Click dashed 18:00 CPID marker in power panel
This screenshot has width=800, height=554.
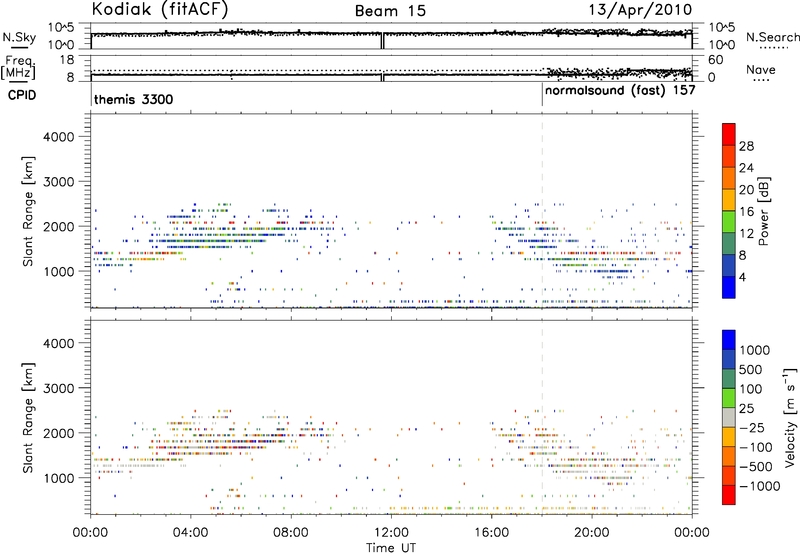click(x=542, y=211)
